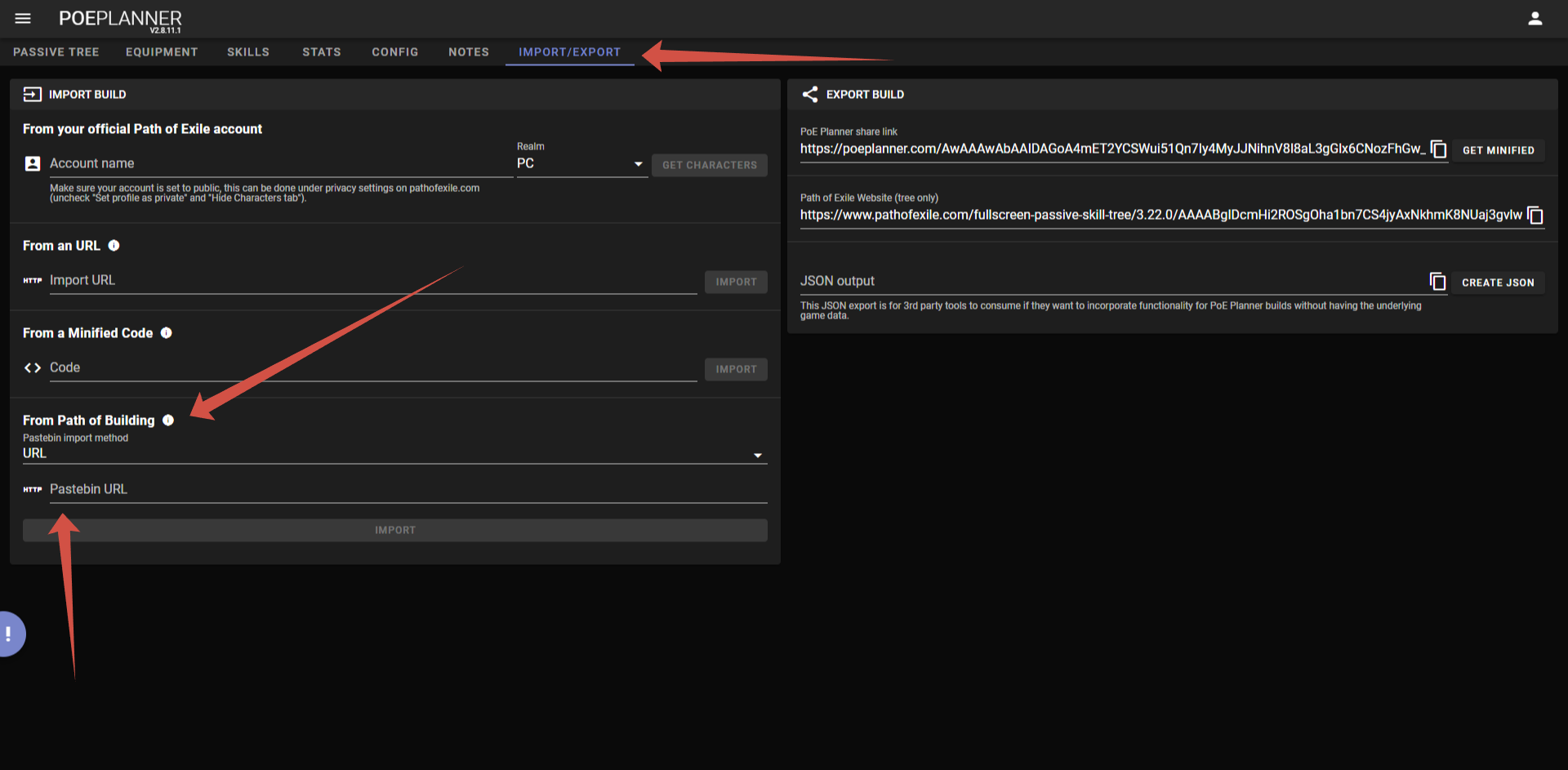Go to the Skills tab
Screen dimensions: 1568x770
[248, 52]
